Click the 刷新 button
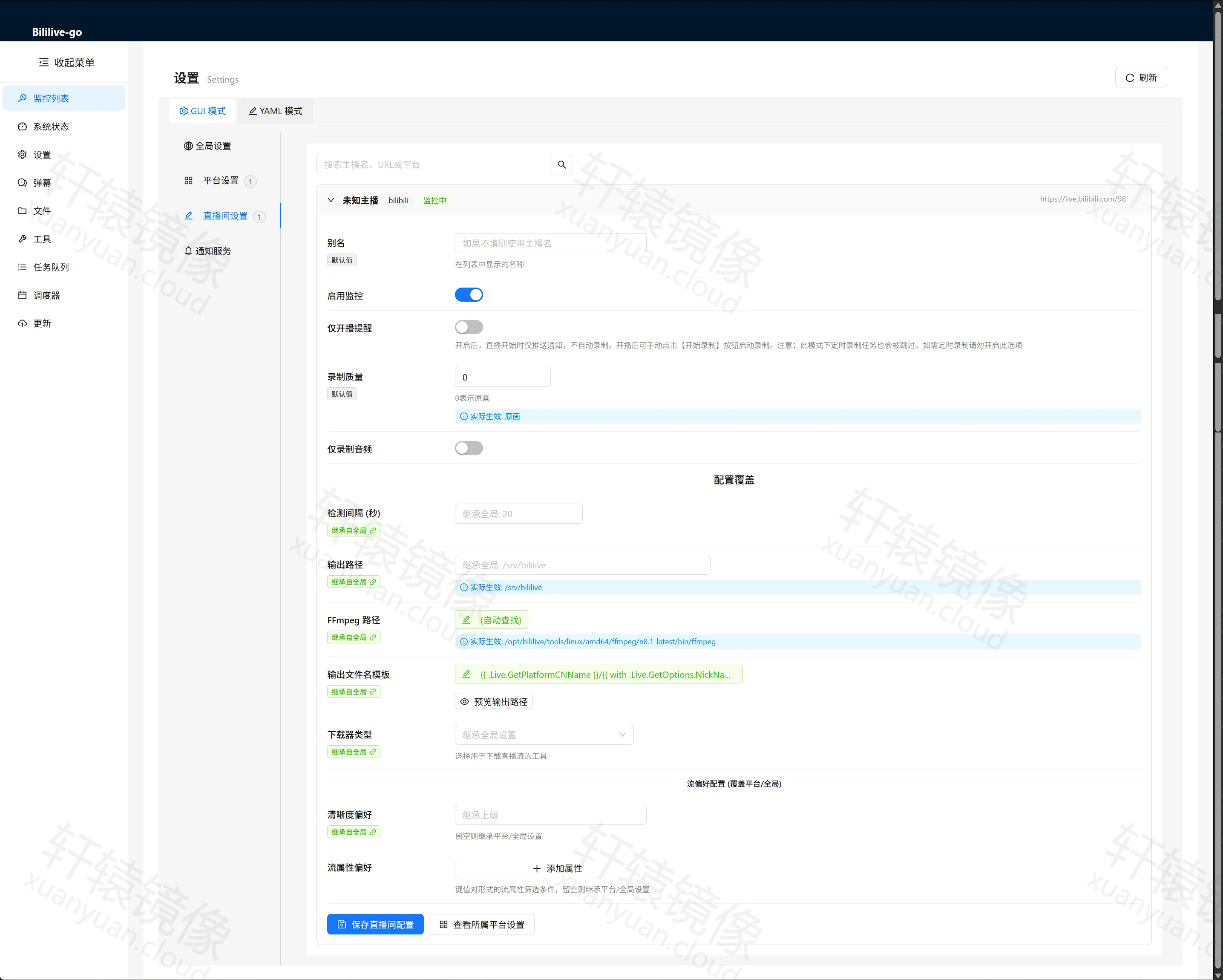The width and height of the screenshot is (1223, 980). click(x=1141, y=78)
